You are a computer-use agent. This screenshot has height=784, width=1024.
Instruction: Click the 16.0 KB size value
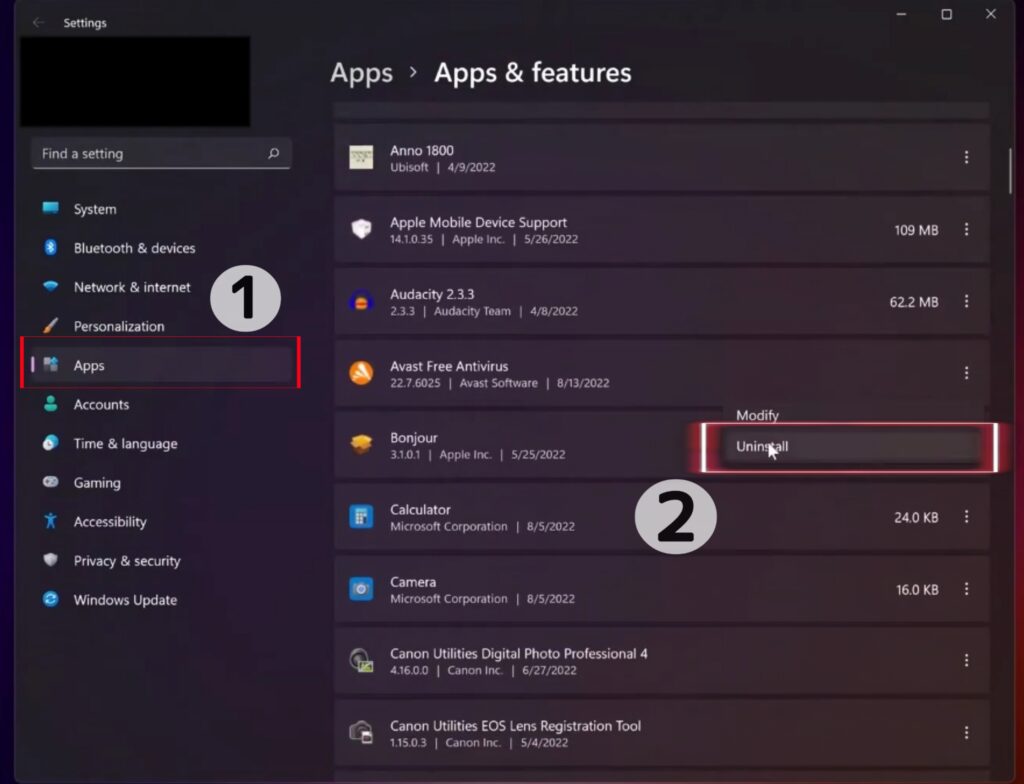(x=917, y=589)
